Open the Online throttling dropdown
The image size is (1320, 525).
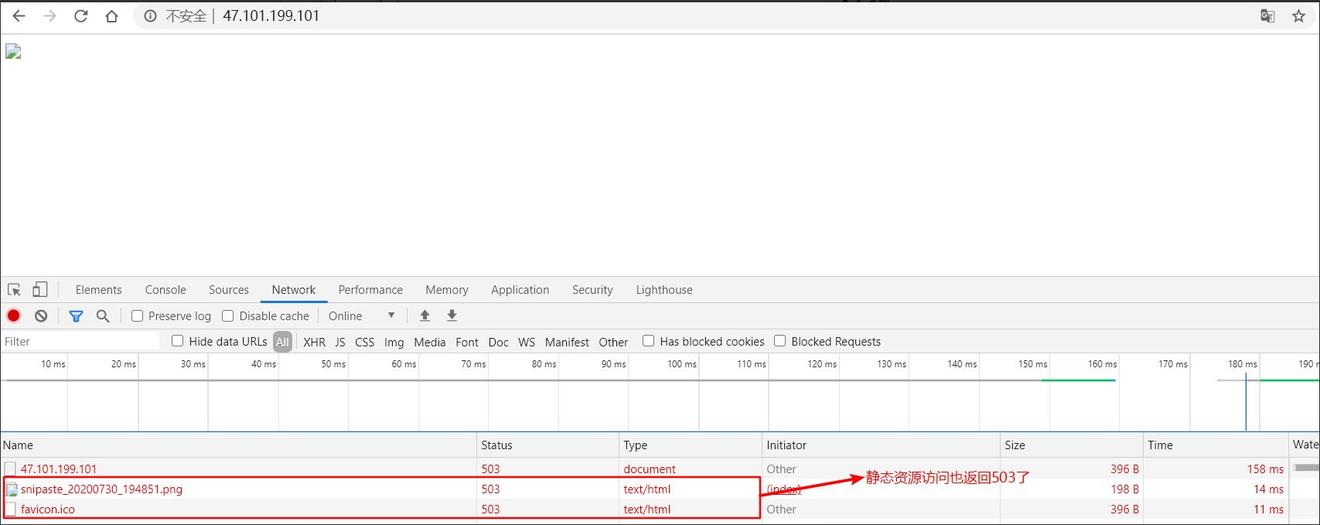pos(362,316)
